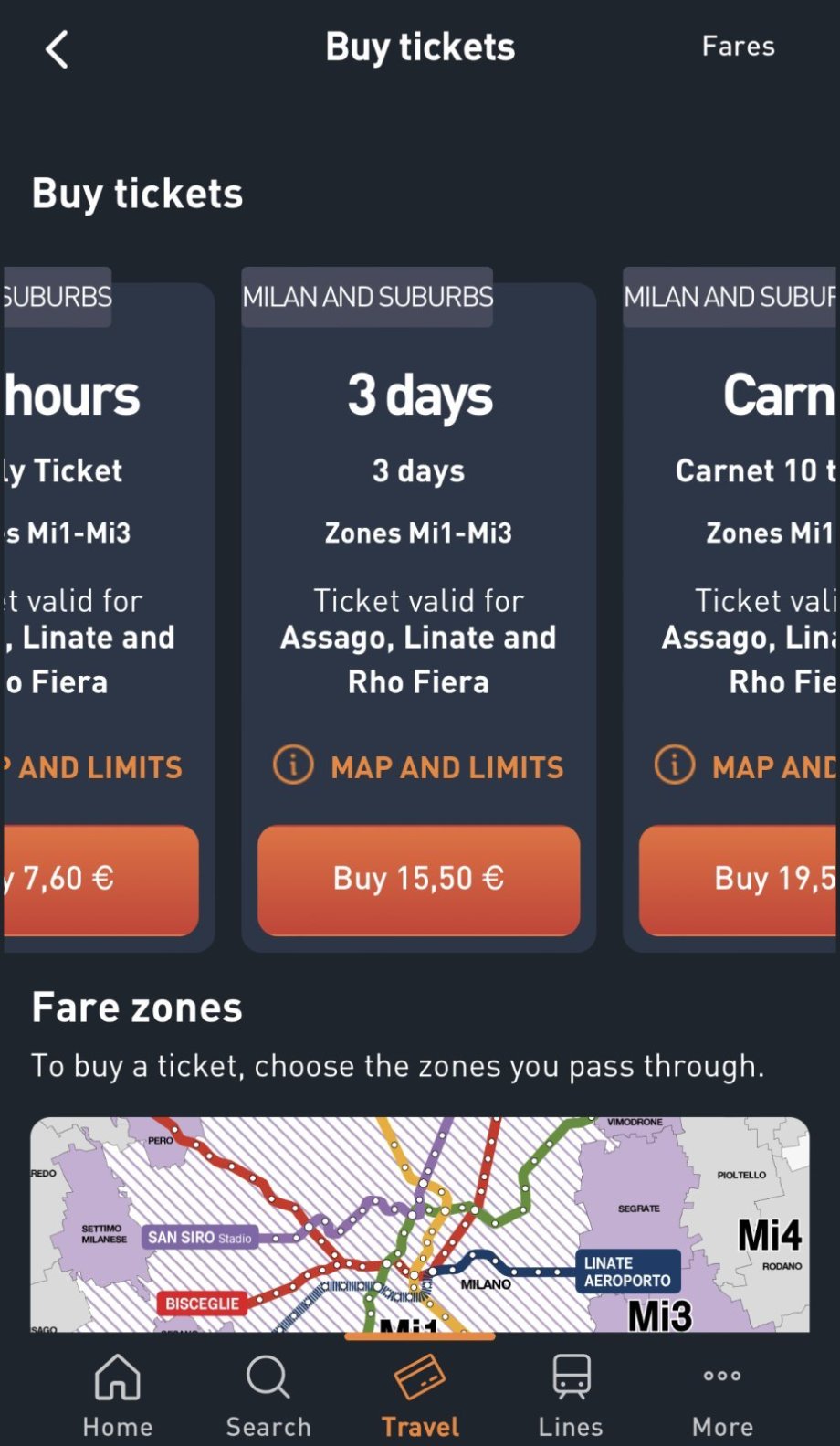Tap MILAN AND SUBURBS tag on 3 days card
Viewport: 840px width, 1446px height.
(x=368, y=297)
